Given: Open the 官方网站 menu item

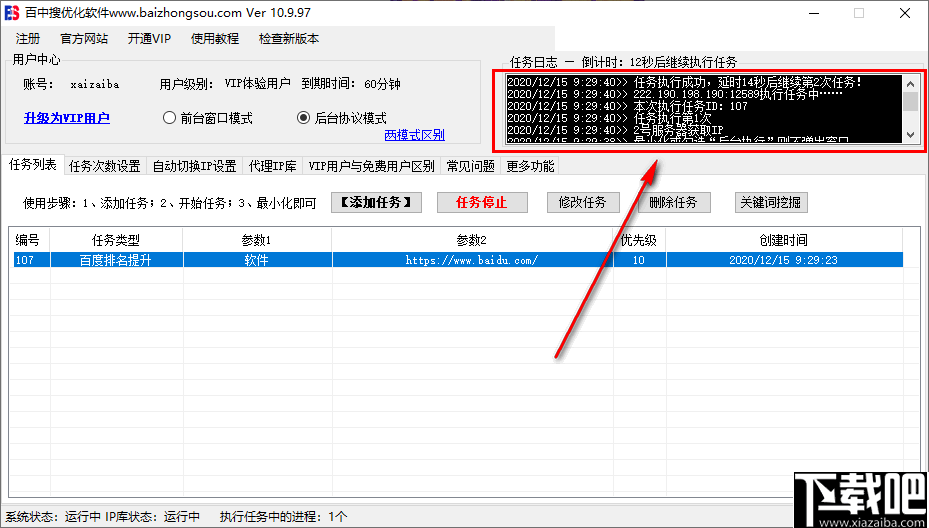Looking at the screenshot, I should point(84,39).
